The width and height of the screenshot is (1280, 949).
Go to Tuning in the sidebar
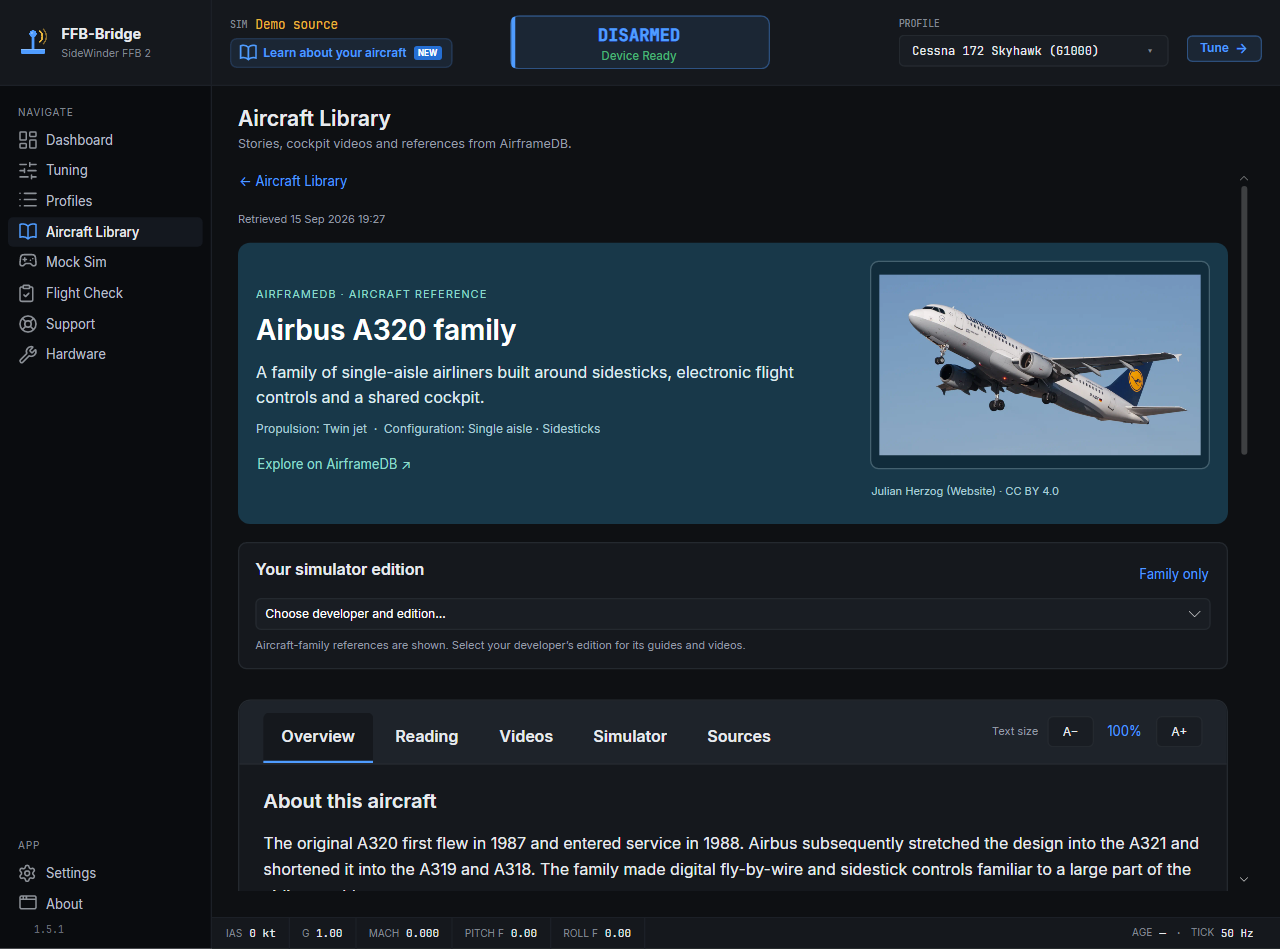105,170
